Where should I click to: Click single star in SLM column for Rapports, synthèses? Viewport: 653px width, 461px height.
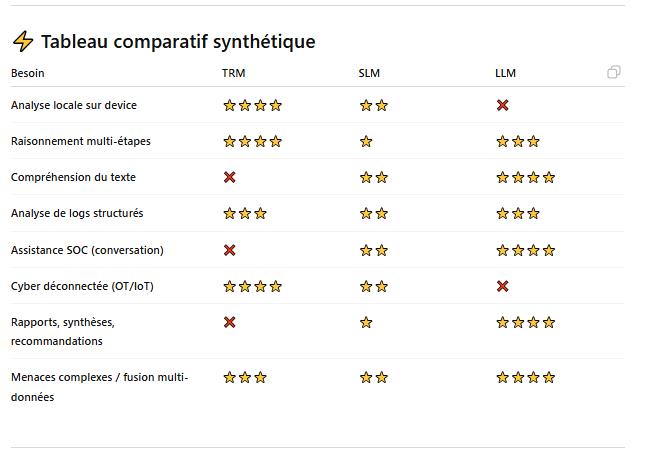pos(366,322)
